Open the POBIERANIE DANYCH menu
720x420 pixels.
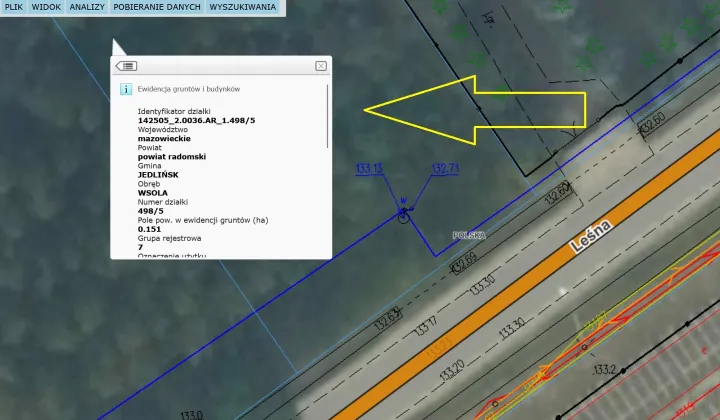pos(157,7)
